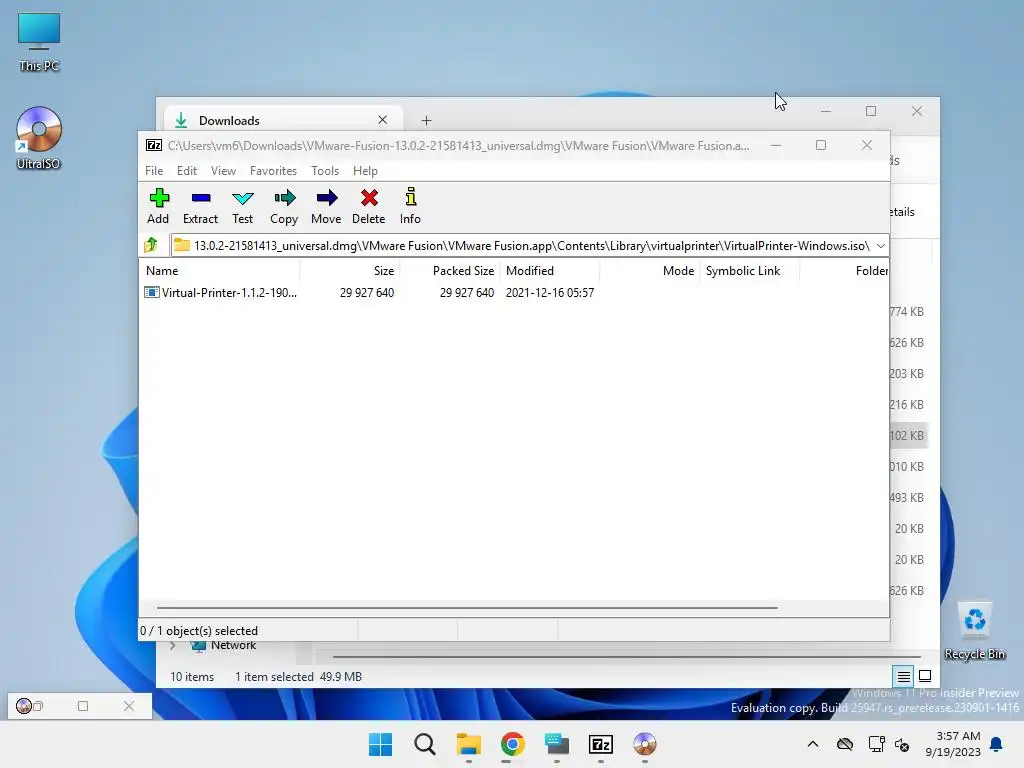Screen dimensions: 1024x768
Task: Click the Explorer horizontal scrollbar
Action: (x=626, y=656)
